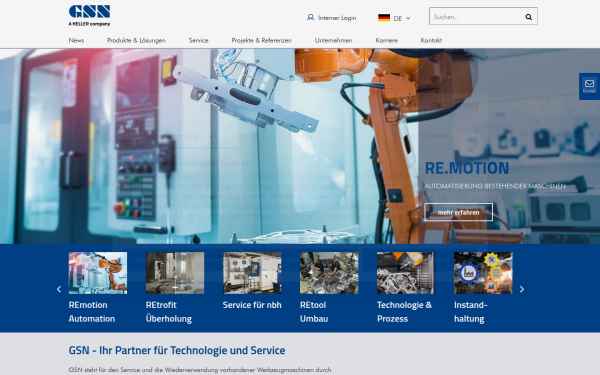This screenshot has height=375, width=600.
Task: Click the next arrow of the carousel
Action: [522, 289]
